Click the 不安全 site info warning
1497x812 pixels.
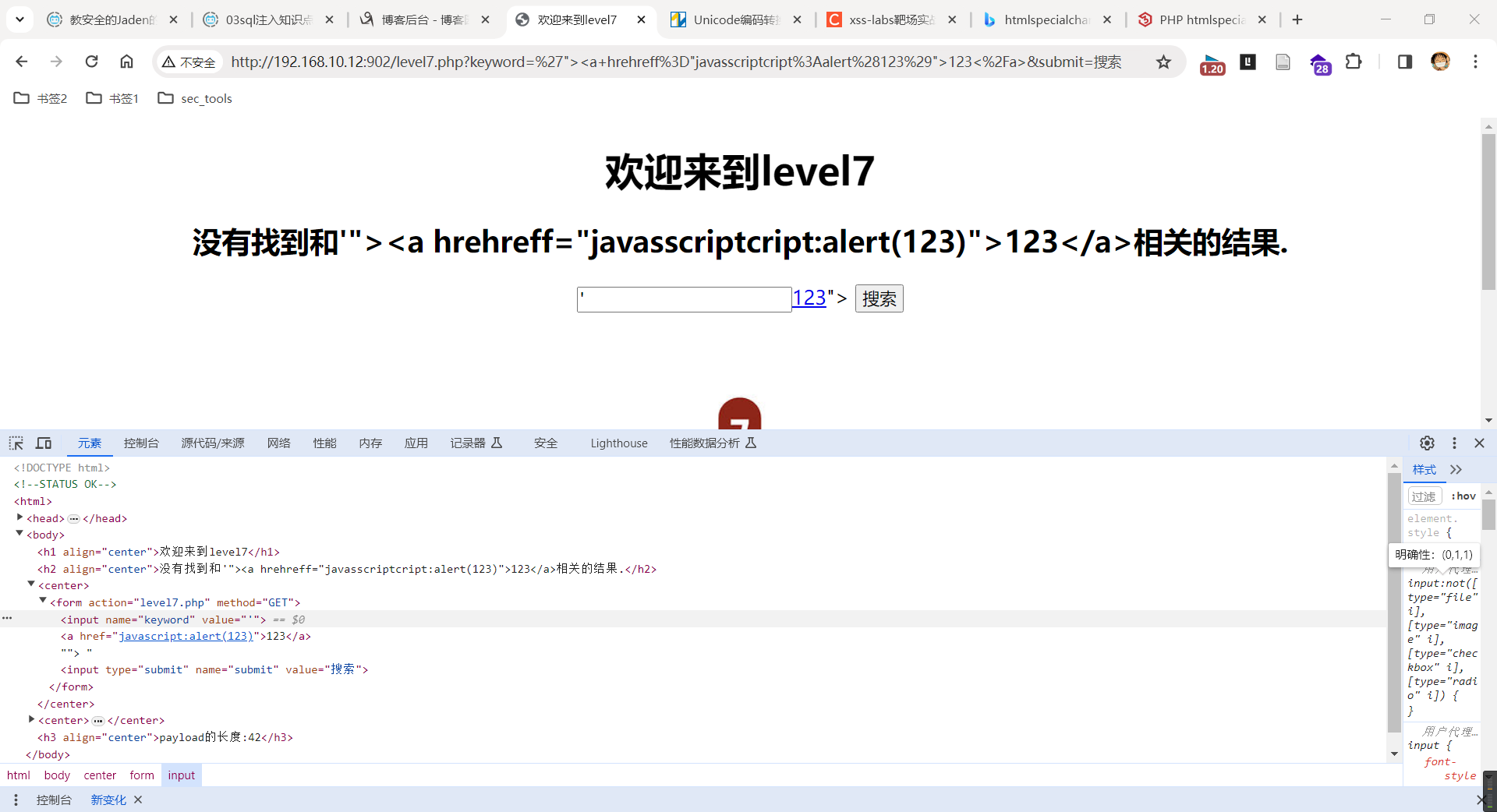click(189, 62)
